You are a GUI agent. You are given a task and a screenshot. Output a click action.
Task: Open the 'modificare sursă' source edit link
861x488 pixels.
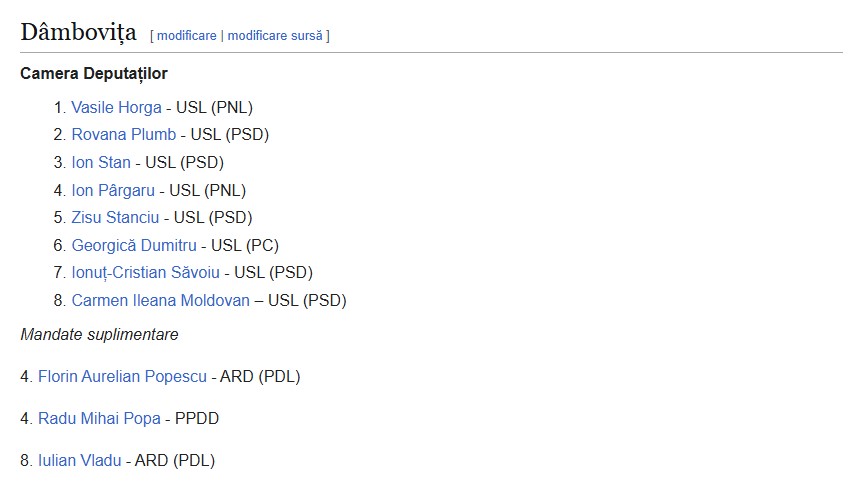click(275, 36)
